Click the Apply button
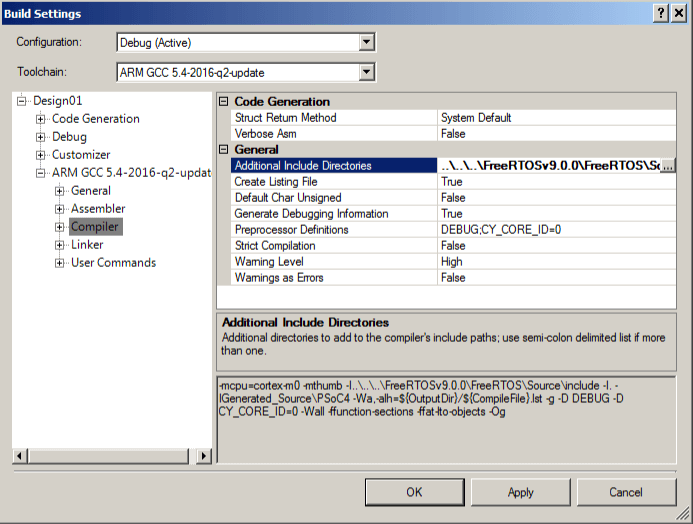The width and height of the screenshot is (693, 524). pos(521,492)
